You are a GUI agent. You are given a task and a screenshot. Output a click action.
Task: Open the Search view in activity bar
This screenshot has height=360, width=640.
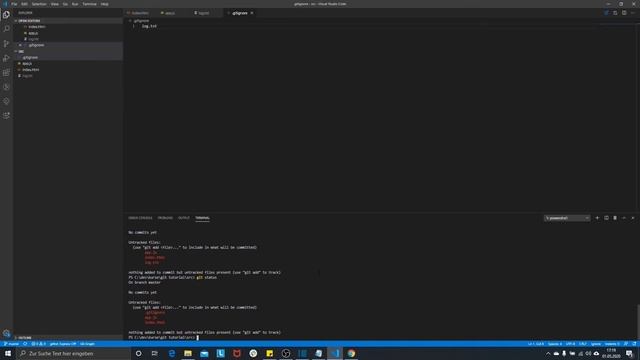6,29
